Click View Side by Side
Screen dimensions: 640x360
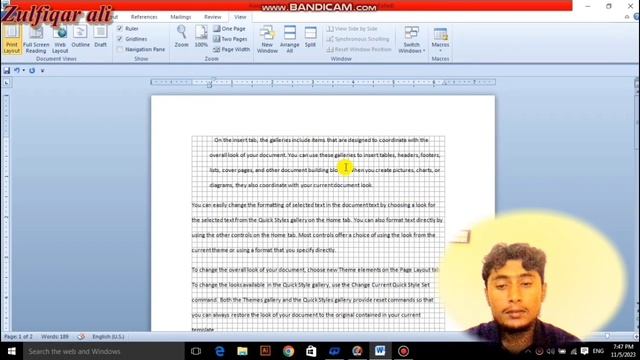352,29
